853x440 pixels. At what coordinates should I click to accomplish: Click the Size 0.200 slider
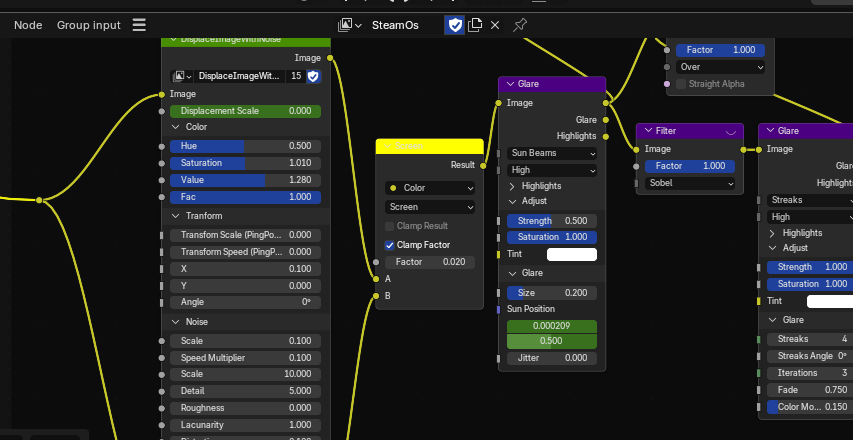(x=552, y=293)
